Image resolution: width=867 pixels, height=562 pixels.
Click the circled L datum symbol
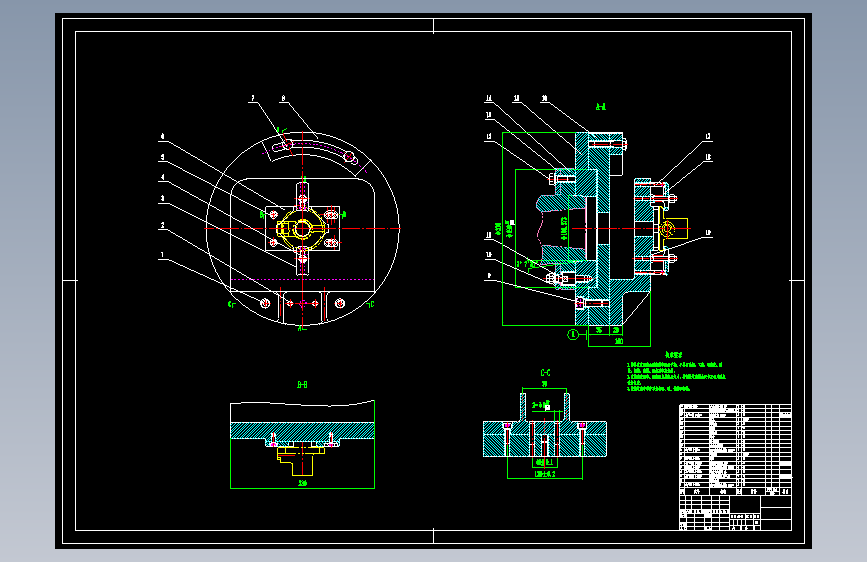tap(573, 334)
